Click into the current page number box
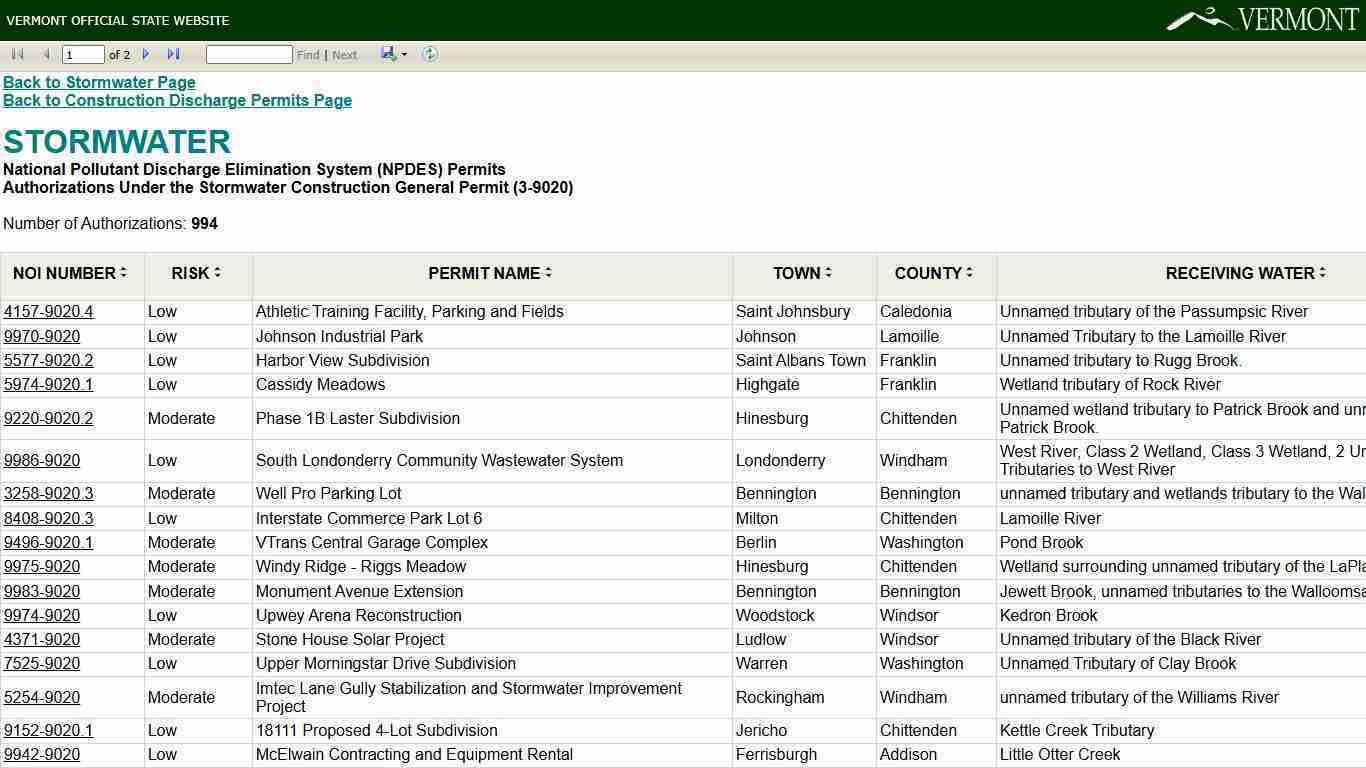Image resolution: width=1366 pixels, height=768 pixels. (83, 54)
